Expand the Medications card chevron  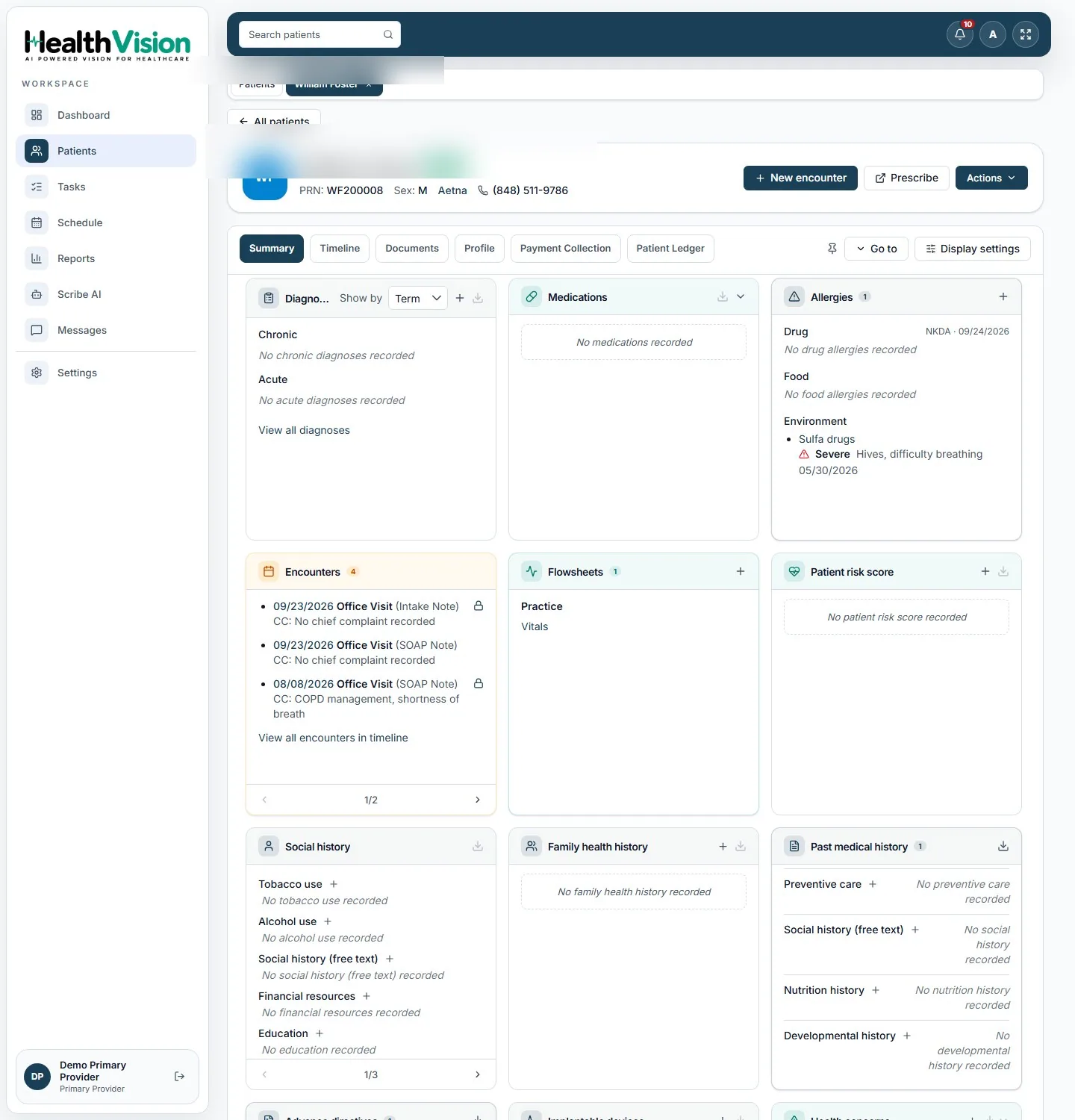741,296
